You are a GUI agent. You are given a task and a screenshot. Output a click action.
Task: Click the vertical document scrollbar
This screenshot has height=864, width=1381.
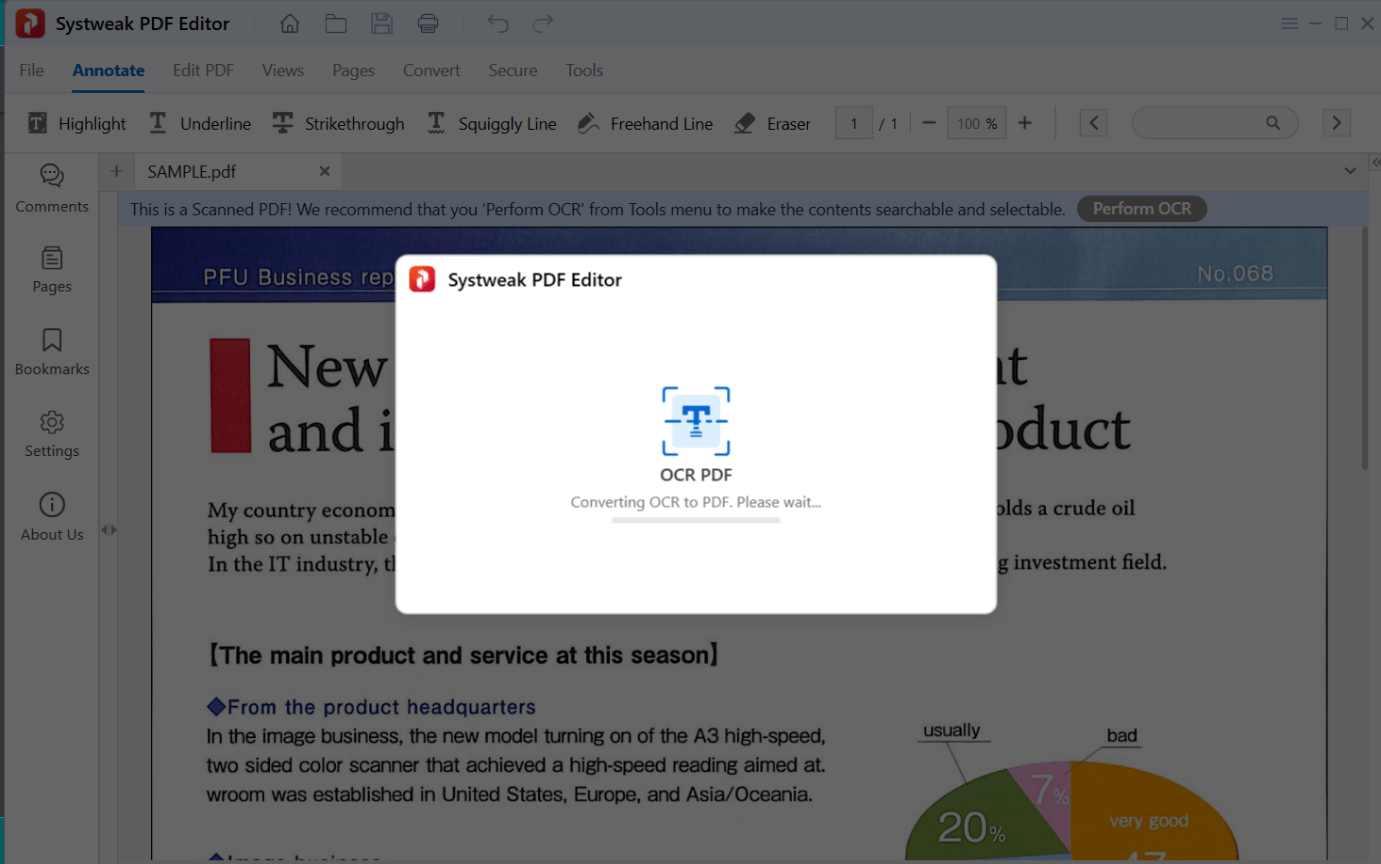[x=1365, y=350]
